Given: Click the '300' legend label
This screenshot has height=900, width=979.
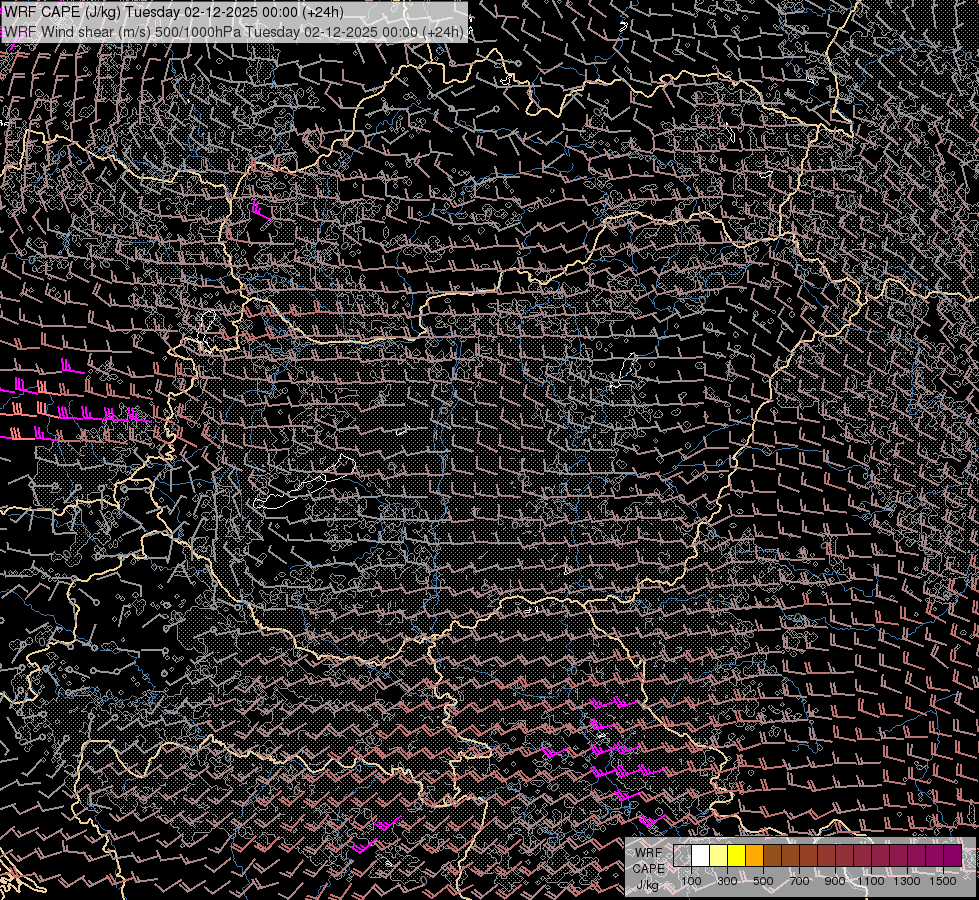Looking at the screenshot, I should [727, 881].
